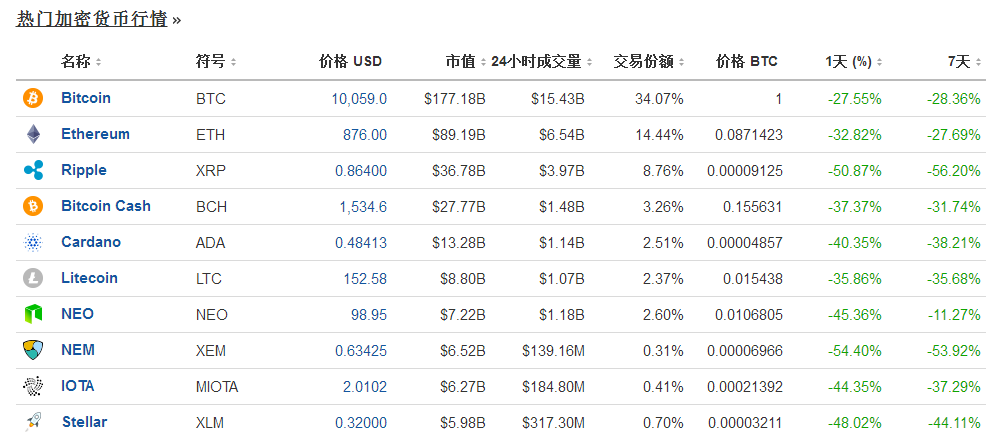The height and width of the screenshot is (443, 991).
Task: Sort by 1天 (%) change header
Action: coord(848,62)
